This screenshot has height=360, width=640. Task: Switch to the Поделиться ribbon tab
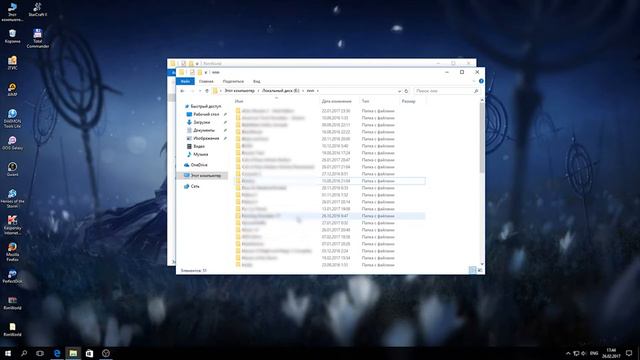[x=233, y=81]
